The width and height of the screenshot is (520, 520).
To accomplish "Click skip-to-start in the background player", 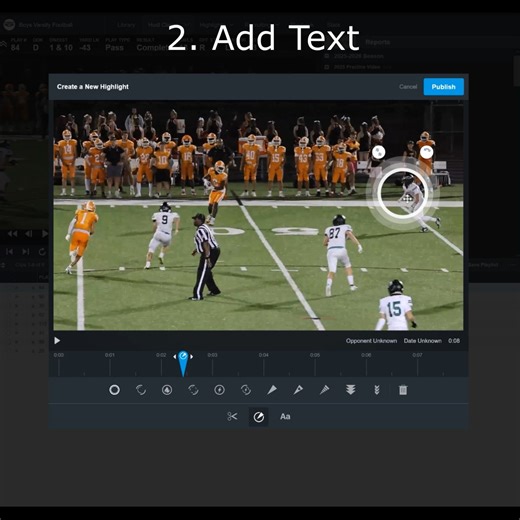I will tap(9, 252).
